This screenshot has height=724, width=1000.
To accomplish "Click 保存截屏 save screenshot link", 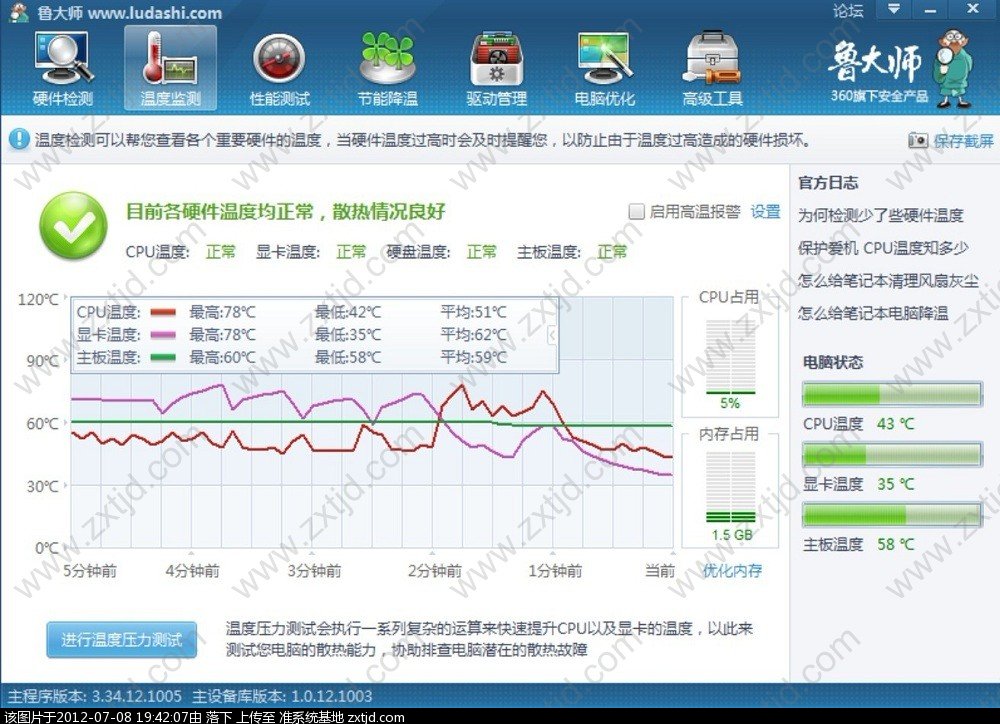I will tap(964, 140).
